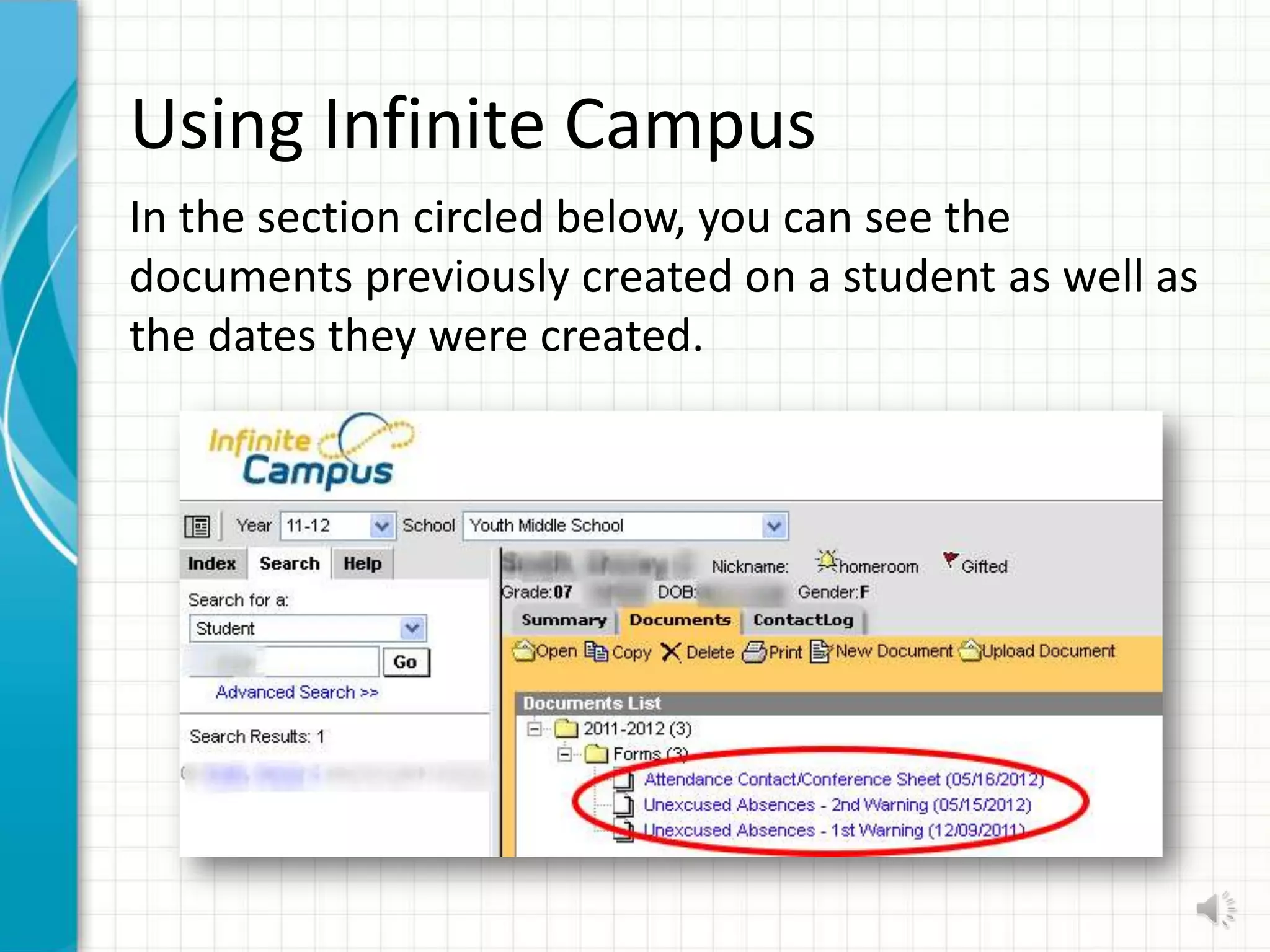Viewport: 1270px width, 952px height.
Task: Switch to the Documents tab
Action: (x=680, y=620)
